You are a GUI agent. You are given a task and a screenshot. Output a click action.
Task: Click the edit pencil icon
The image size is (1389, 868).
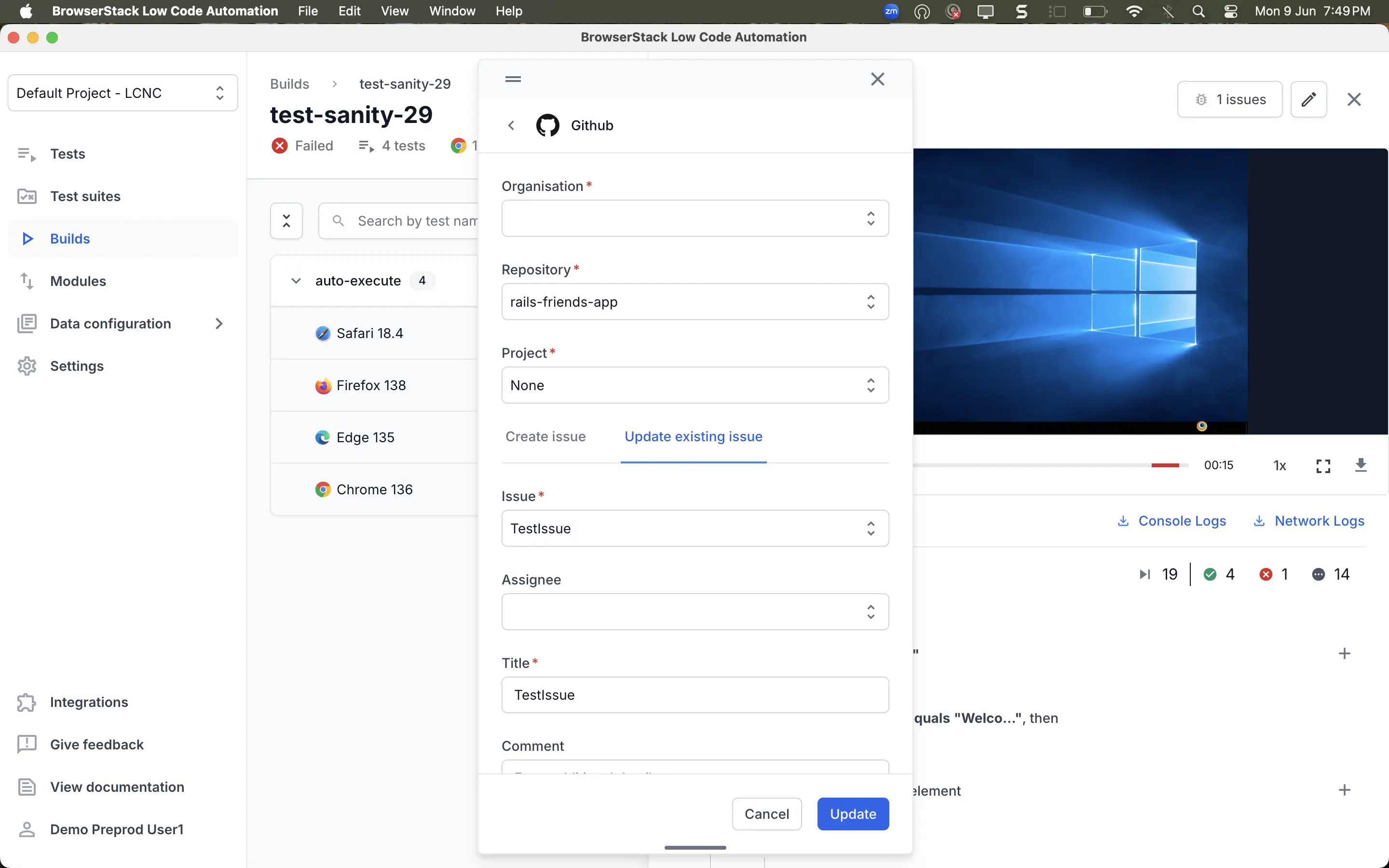1308,99
